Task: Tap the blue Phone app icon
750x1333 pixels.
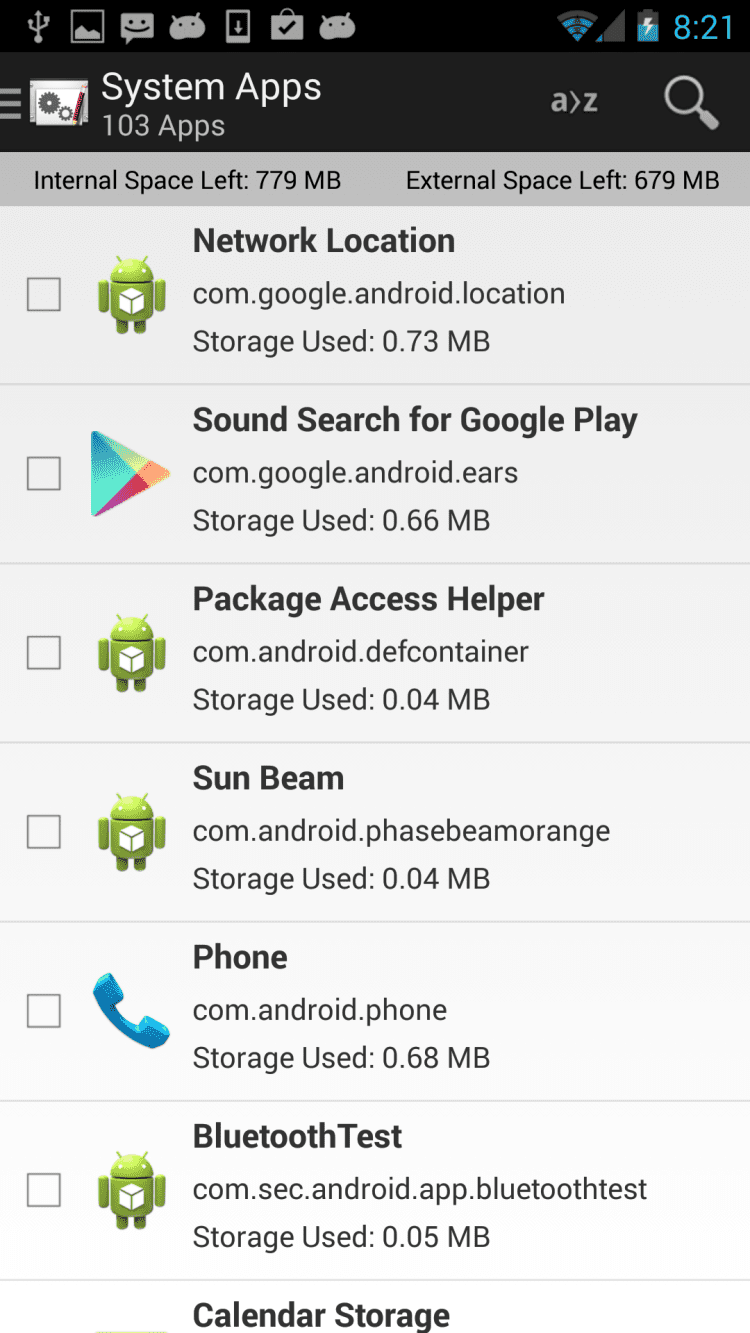Action: click(x=130, y=1011)
